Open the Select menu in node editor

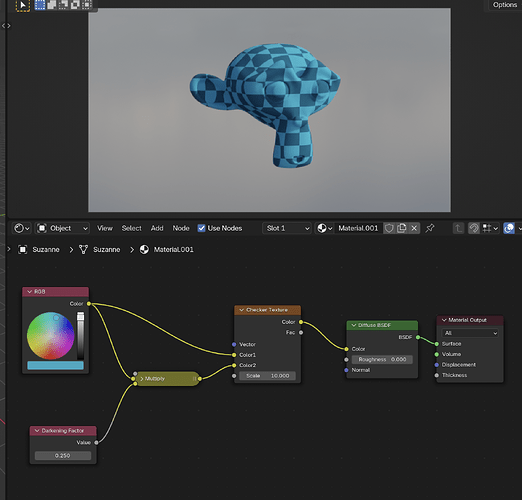coord(131,228)
